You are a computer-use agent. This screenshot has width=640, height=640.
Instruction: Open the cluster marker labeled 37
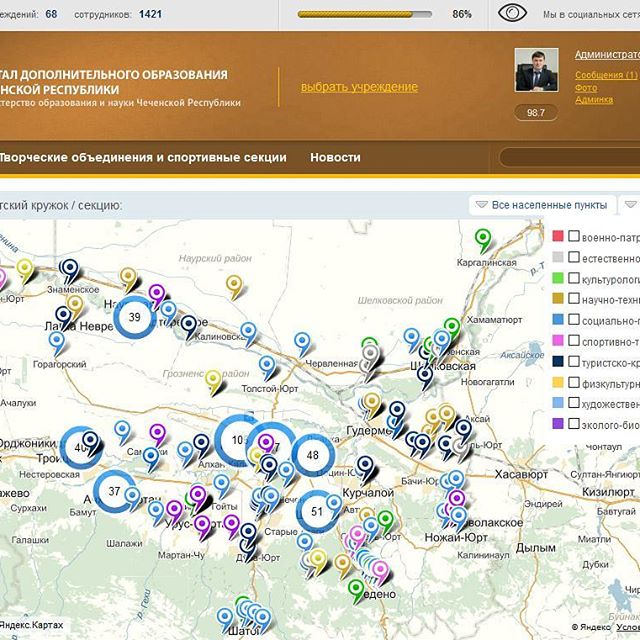coord(114,491)
